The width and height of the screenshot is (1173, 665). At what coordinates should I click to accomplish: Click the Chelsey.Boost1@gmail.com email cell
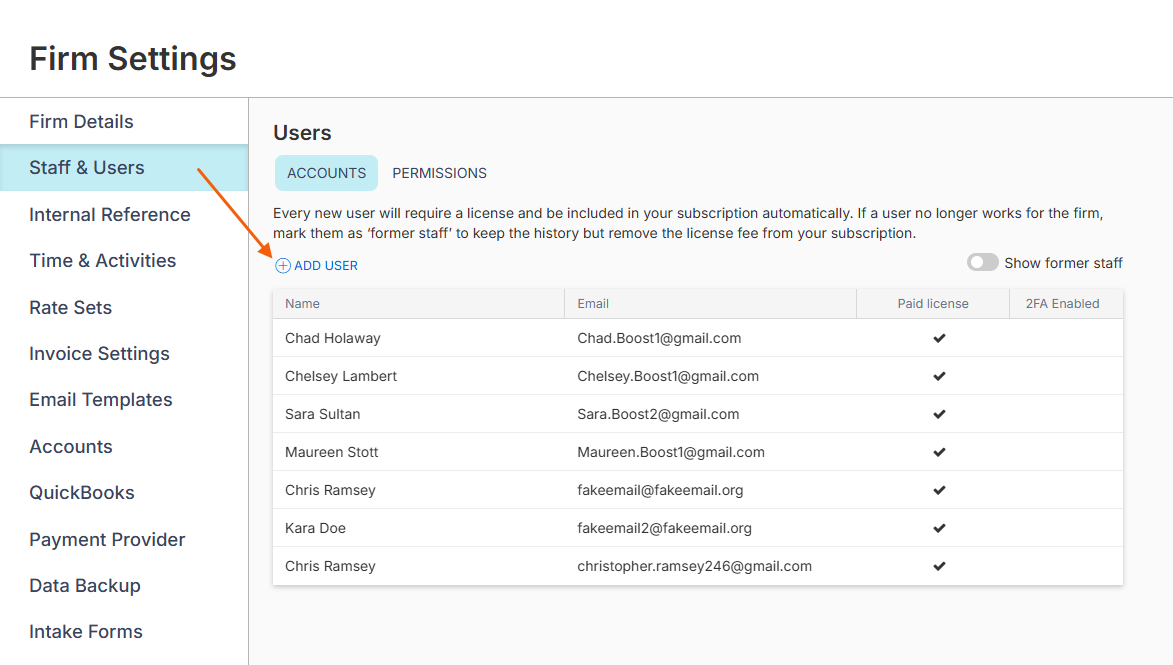pos(668,376)
